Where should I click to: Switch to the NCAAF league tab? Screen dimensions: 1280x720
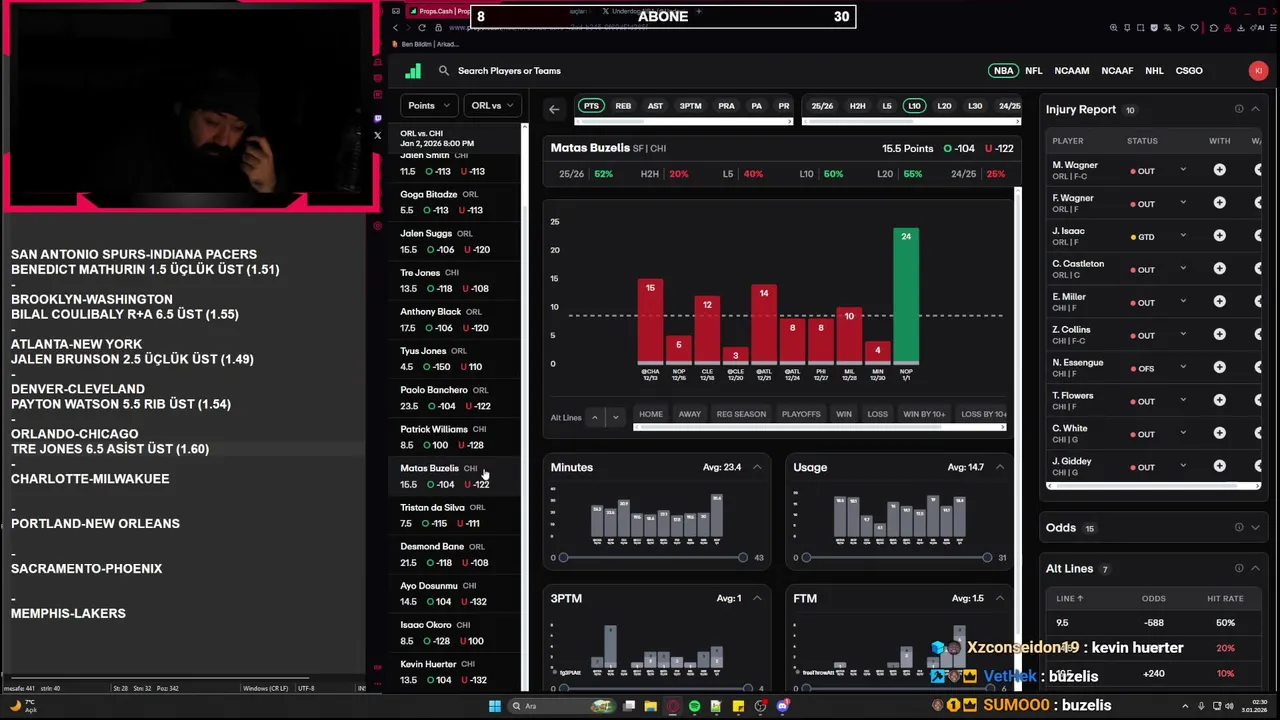1117,71
